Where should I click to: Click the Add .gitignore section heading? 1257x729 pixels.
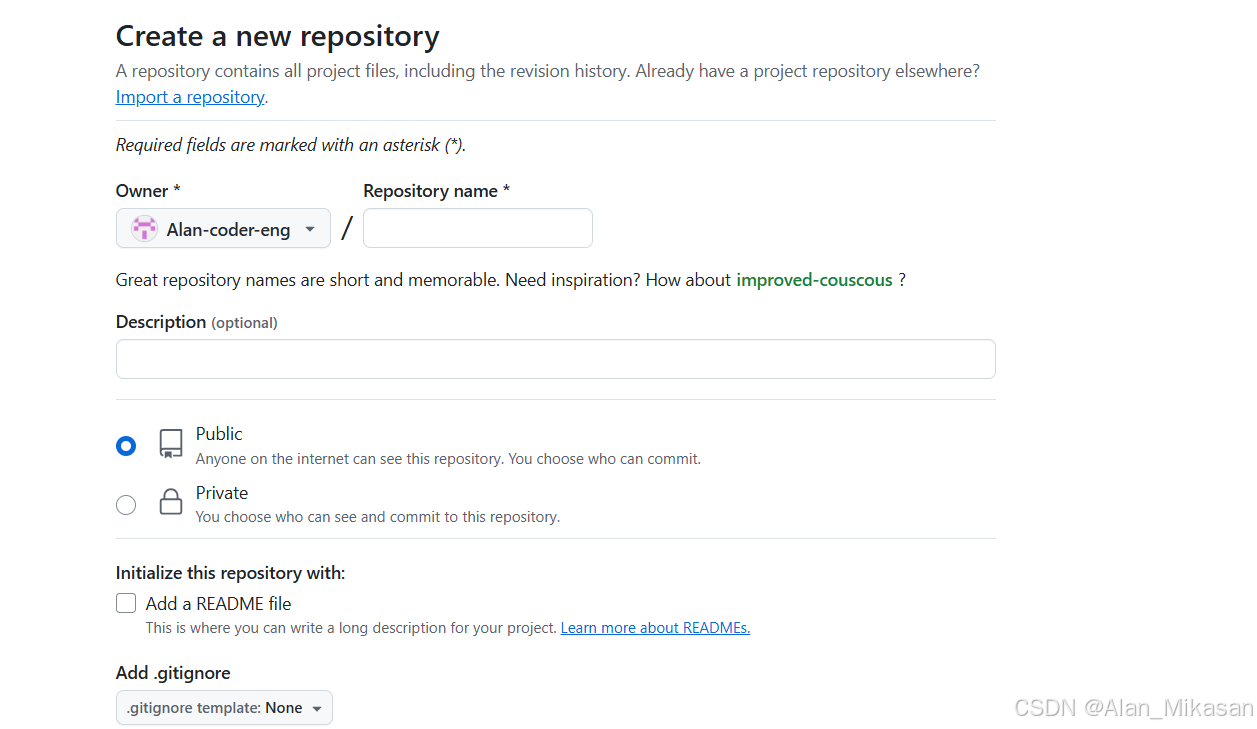click(x=172, y=673)
